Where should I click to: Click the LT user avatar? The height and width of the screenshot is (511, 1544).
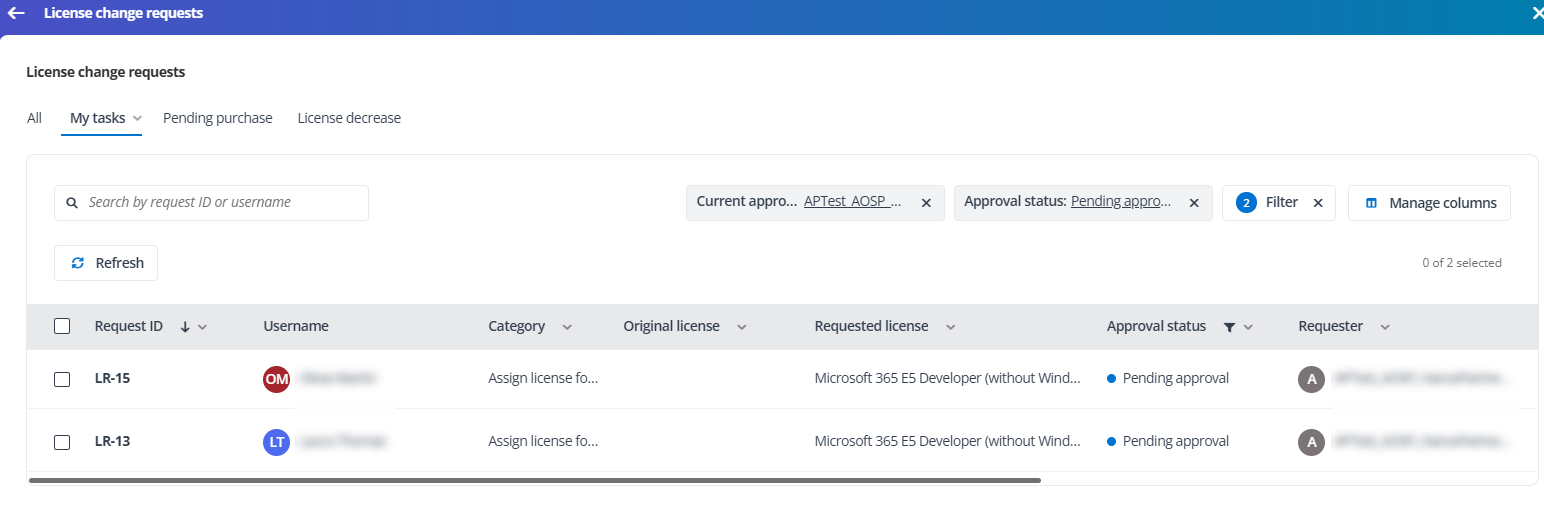click(x=276, y=442)
